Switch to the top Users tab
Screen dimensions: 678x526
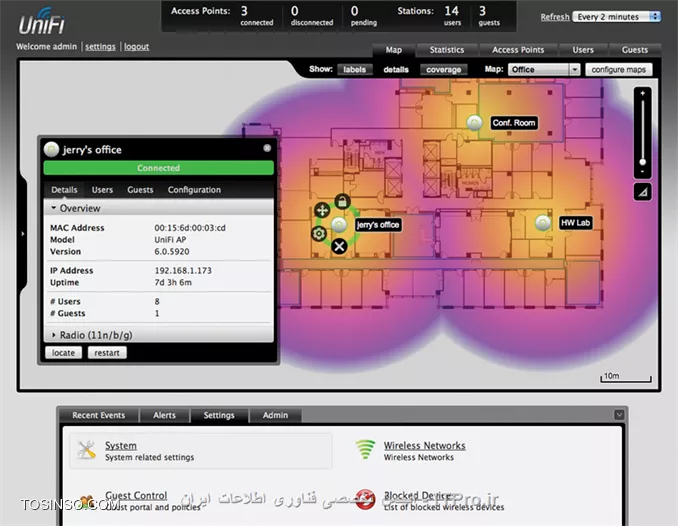pyautogui.click(x=583, y=50)
